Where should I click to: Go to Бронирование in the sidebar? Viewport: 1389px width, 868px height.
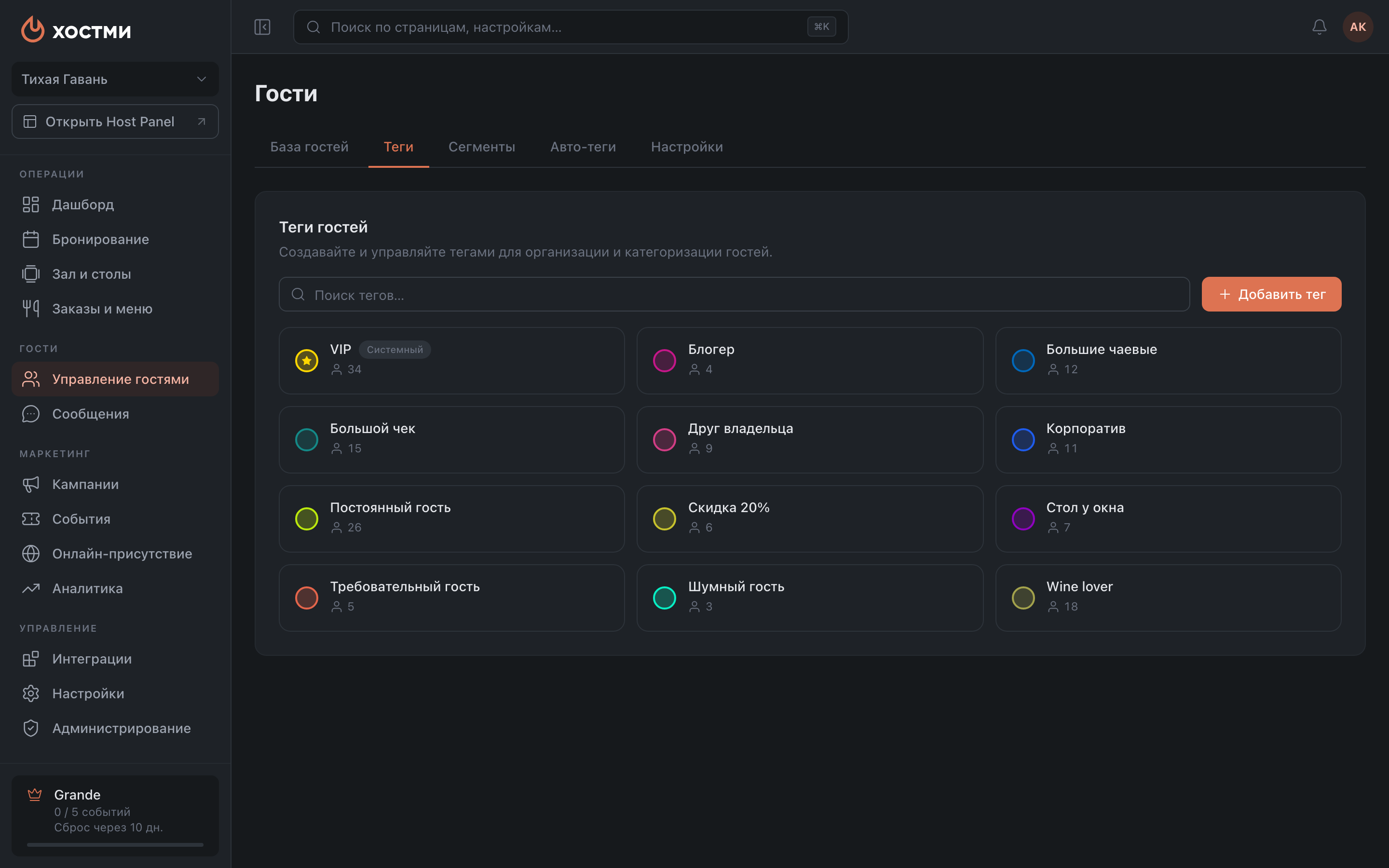point(115,239)
